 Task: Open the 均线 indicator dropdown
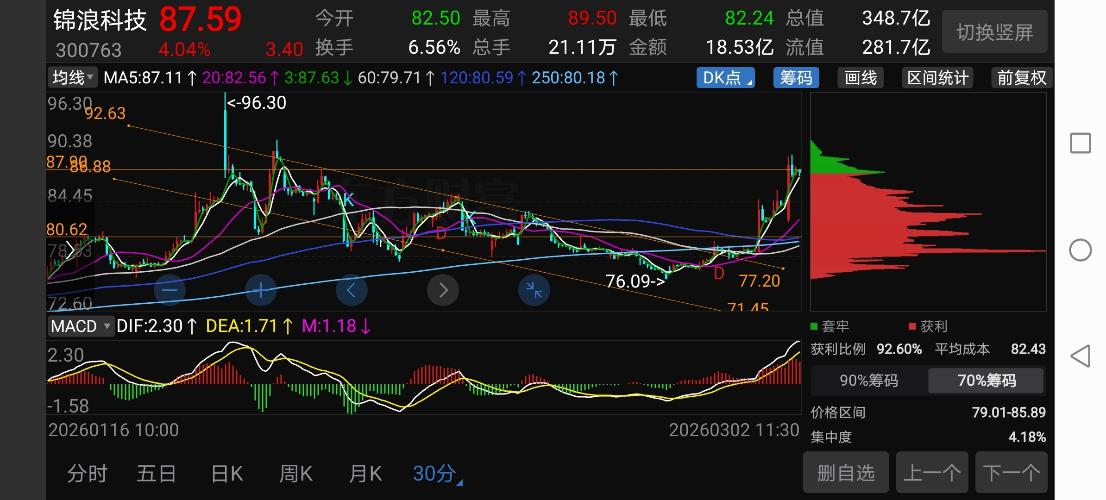(x=73, y=78)
